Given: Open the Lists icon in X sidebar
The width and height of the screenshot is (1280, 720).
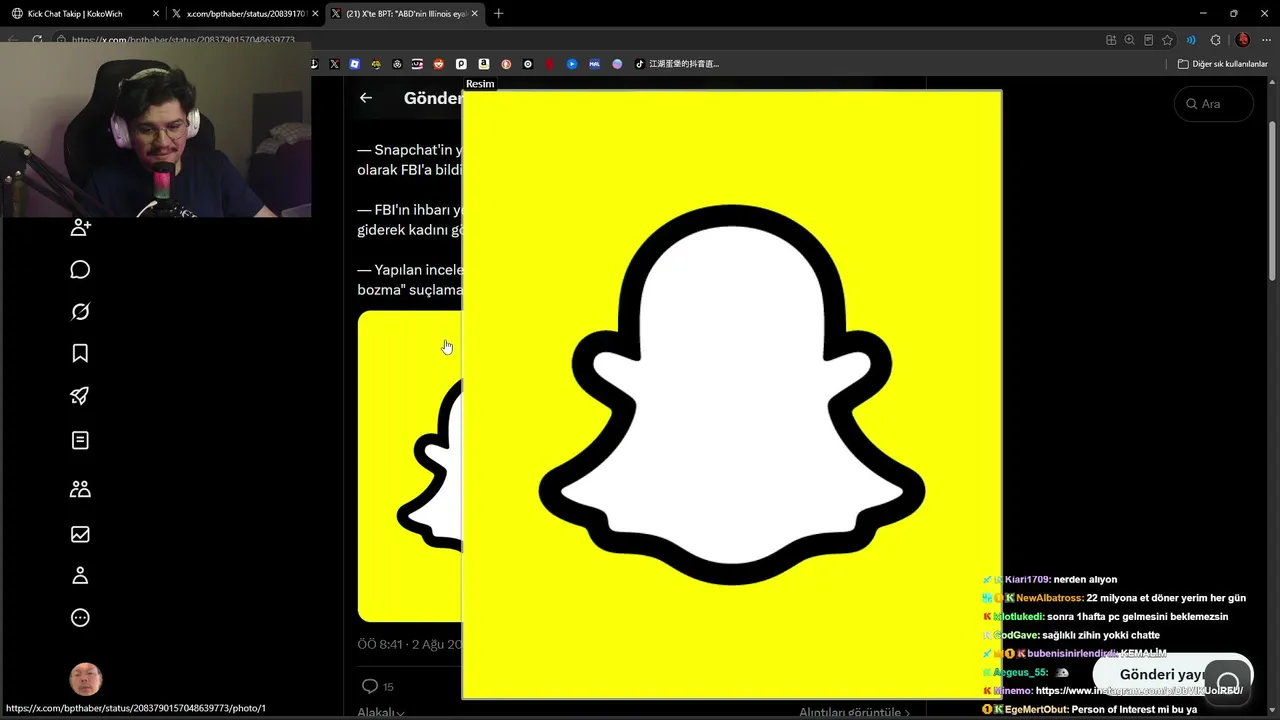Looking at the screenshot, I should point(81,440).
